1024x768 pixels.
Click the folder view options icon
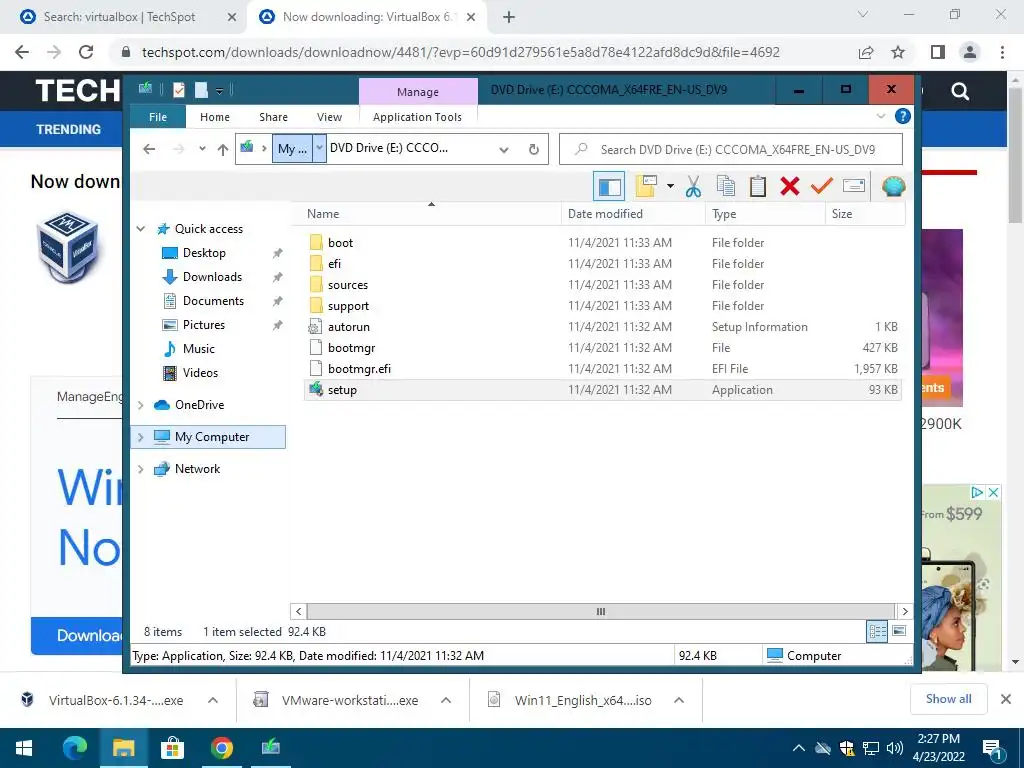(646, 186)
